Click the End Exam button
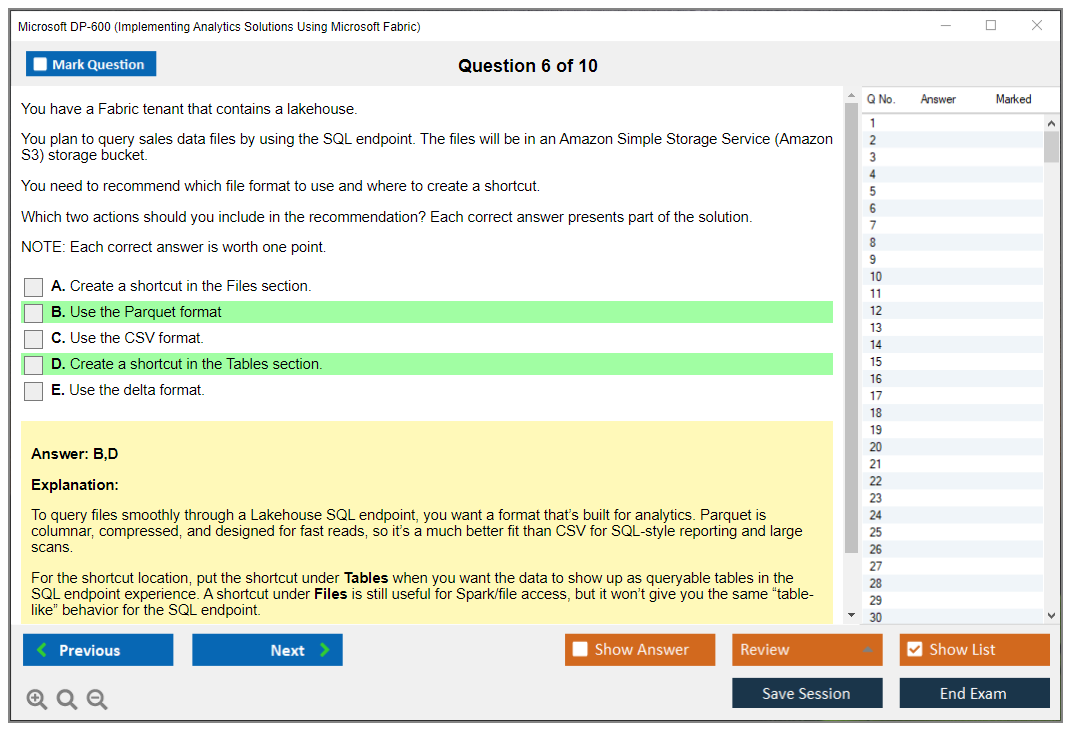This screenshot has width=1075, height=735. [974, 693]
